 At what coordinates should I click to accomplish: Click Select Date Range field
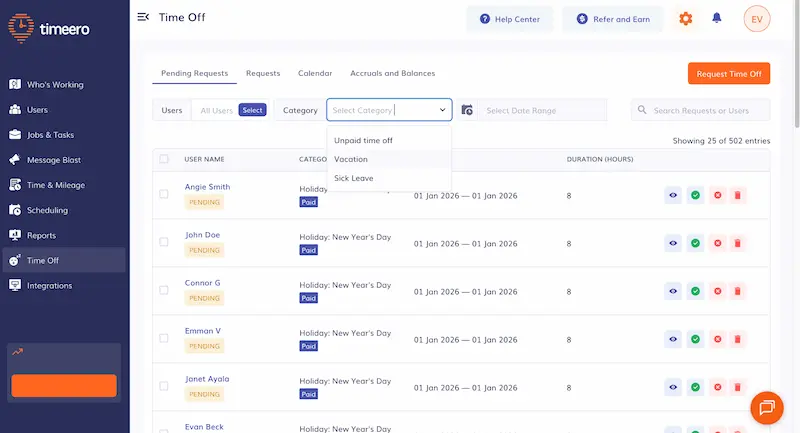[542, 110]
